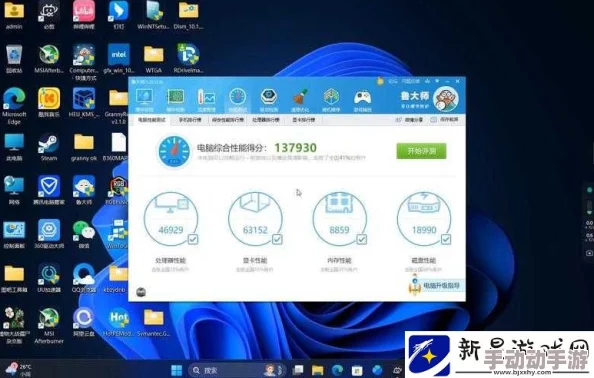Open the 360 Driver Master shortcut

(49, 234)
